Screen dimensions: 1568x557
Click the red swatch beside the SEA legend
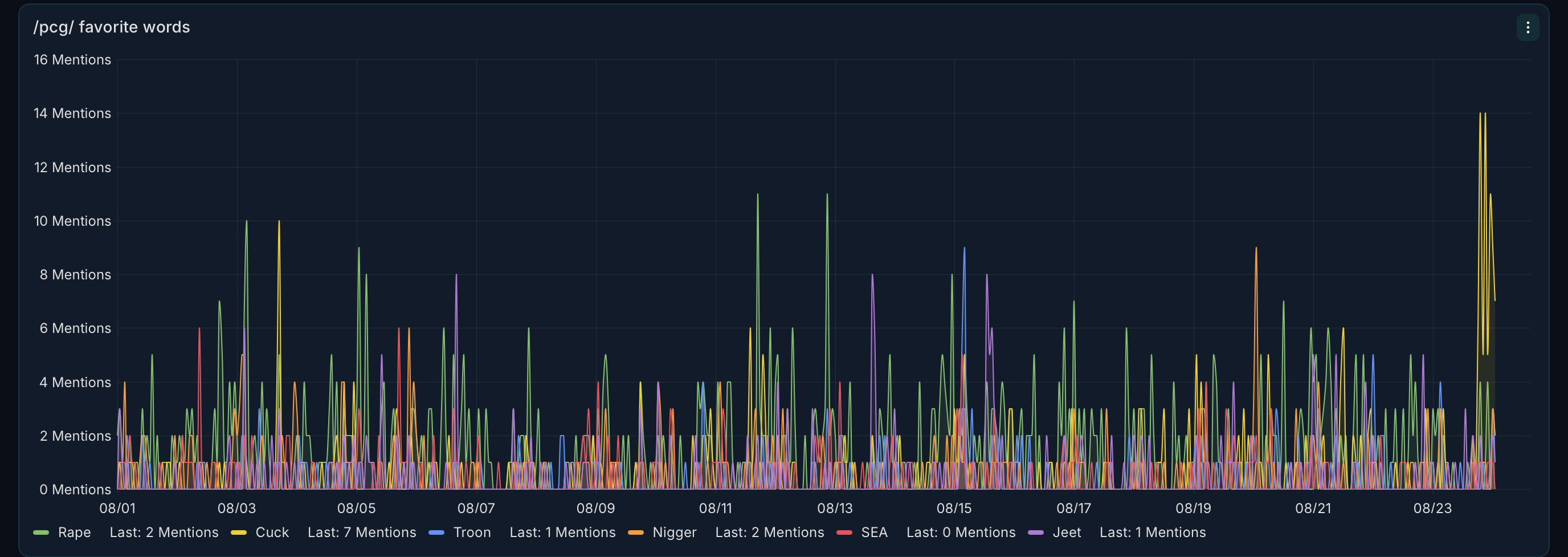(844, 532)
